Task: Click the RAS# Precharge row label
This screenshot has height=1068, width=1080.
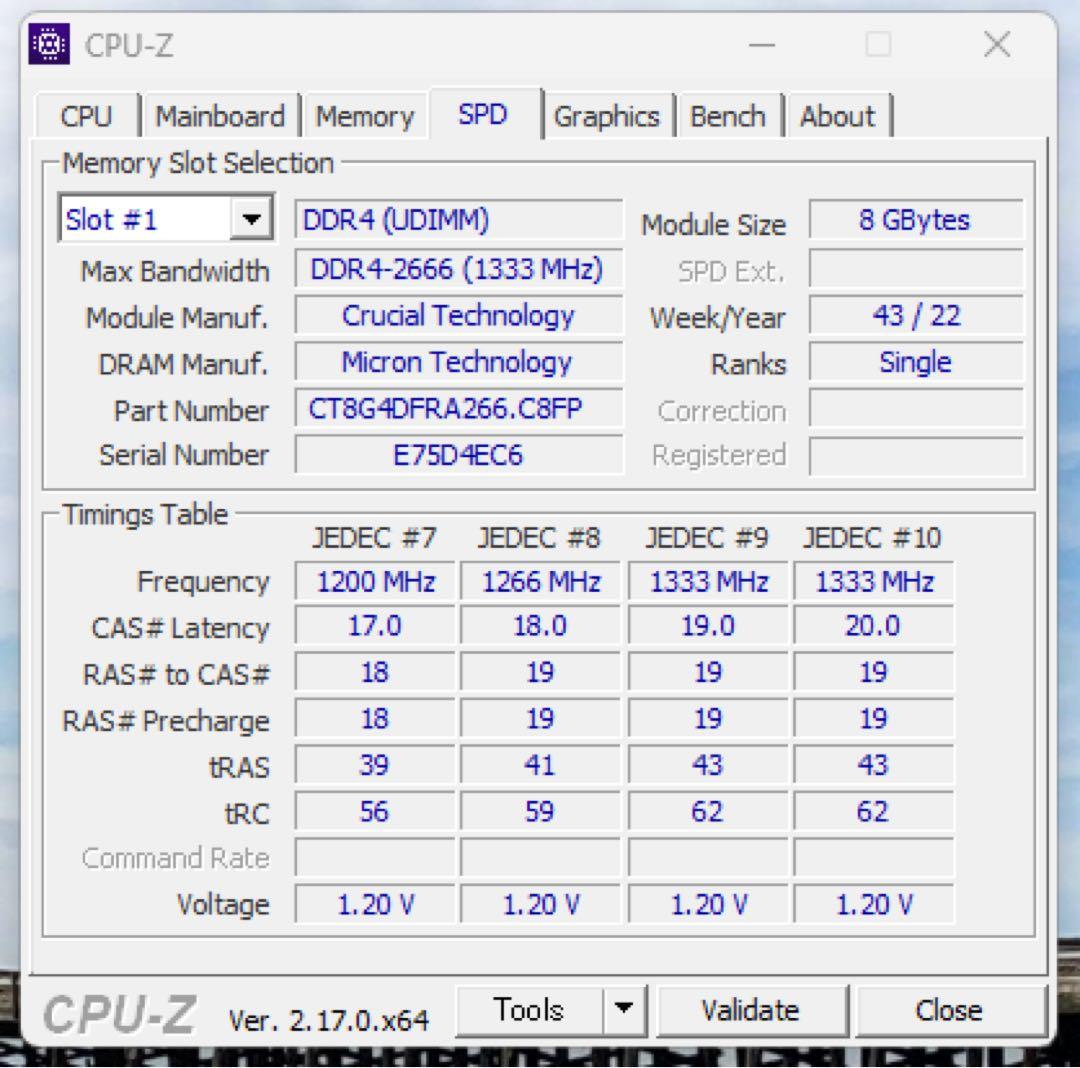Action: (166, 722)
